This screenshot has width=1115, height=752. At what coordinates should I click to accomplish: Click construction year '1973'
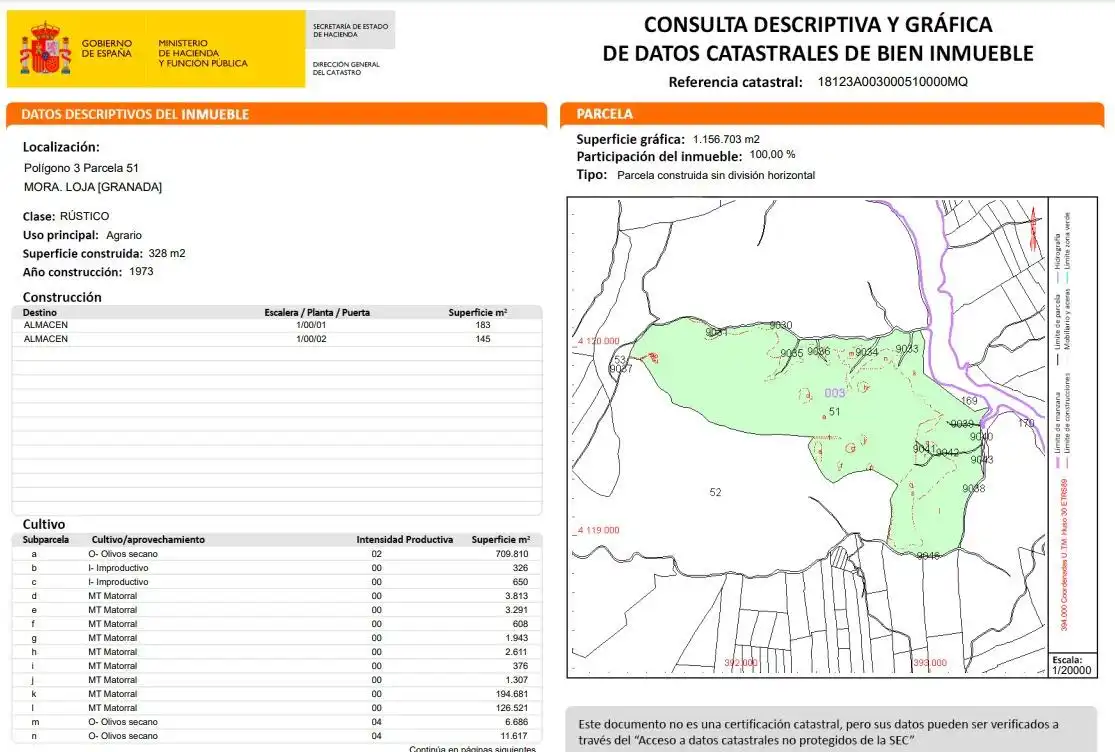(x=141, y=272)
